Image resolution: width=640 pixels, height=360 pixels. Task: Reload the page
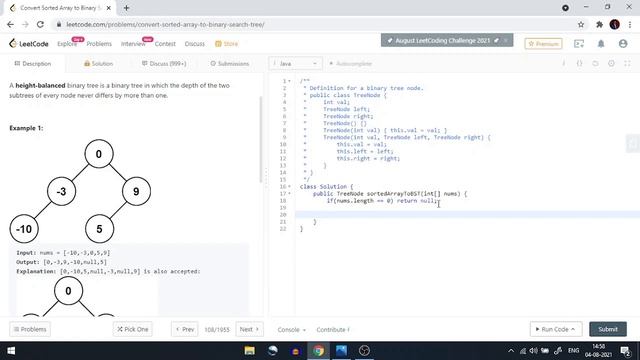pos(40,24)
